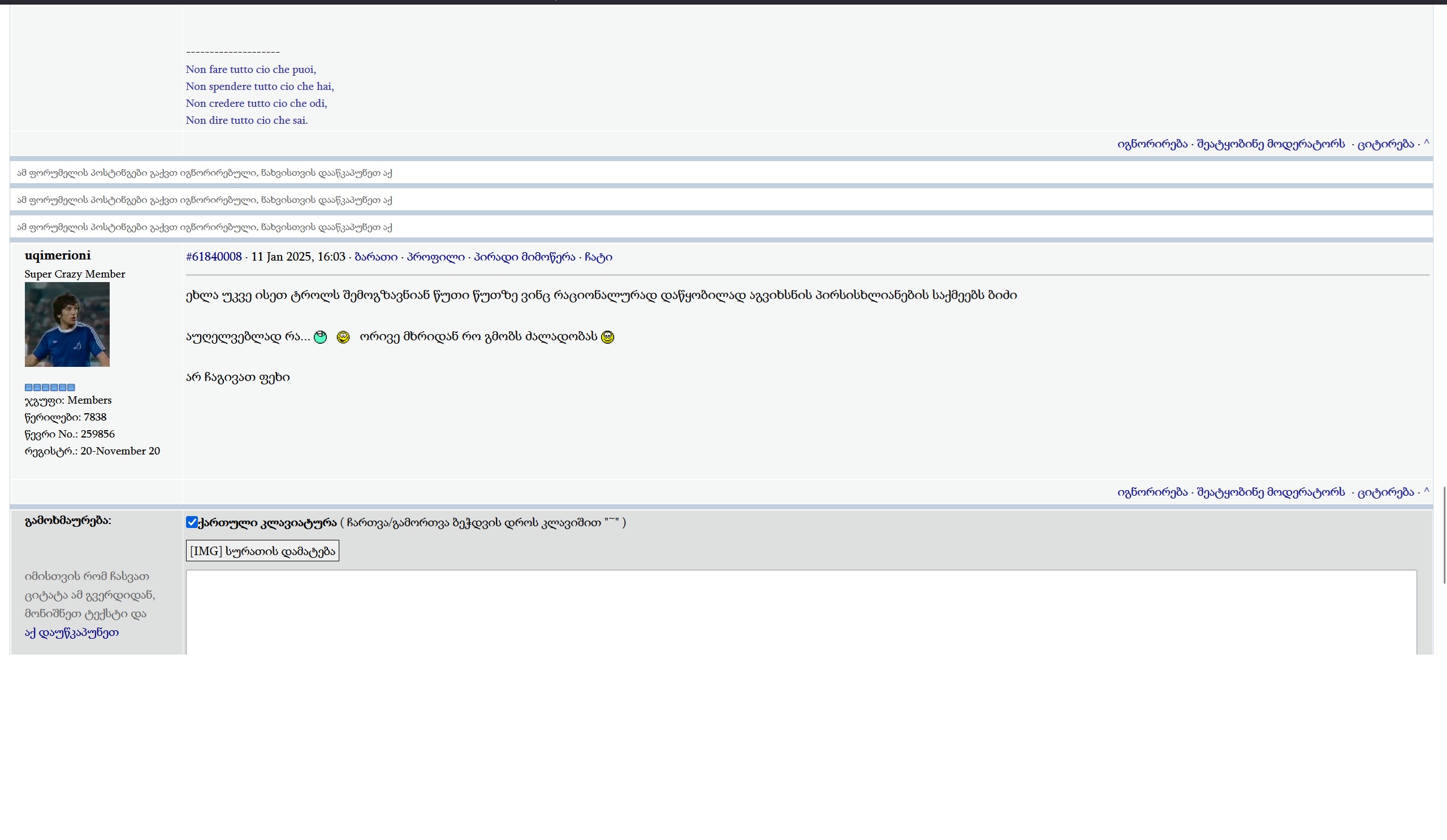Click the ჩატი link in the post header
This screenshot has width=1447, height=840.
click(598, 257)
